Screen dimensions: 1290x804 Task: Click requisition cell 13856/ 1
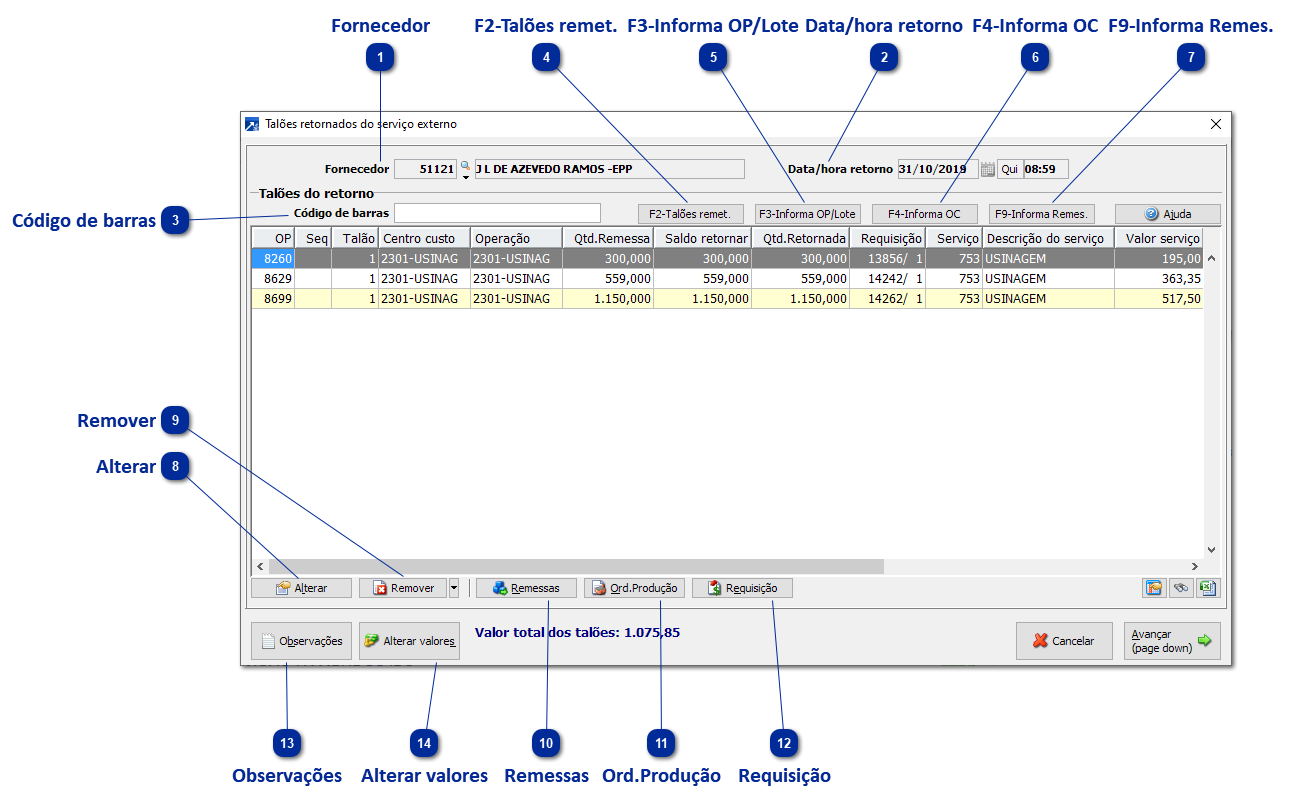point(887,258)
